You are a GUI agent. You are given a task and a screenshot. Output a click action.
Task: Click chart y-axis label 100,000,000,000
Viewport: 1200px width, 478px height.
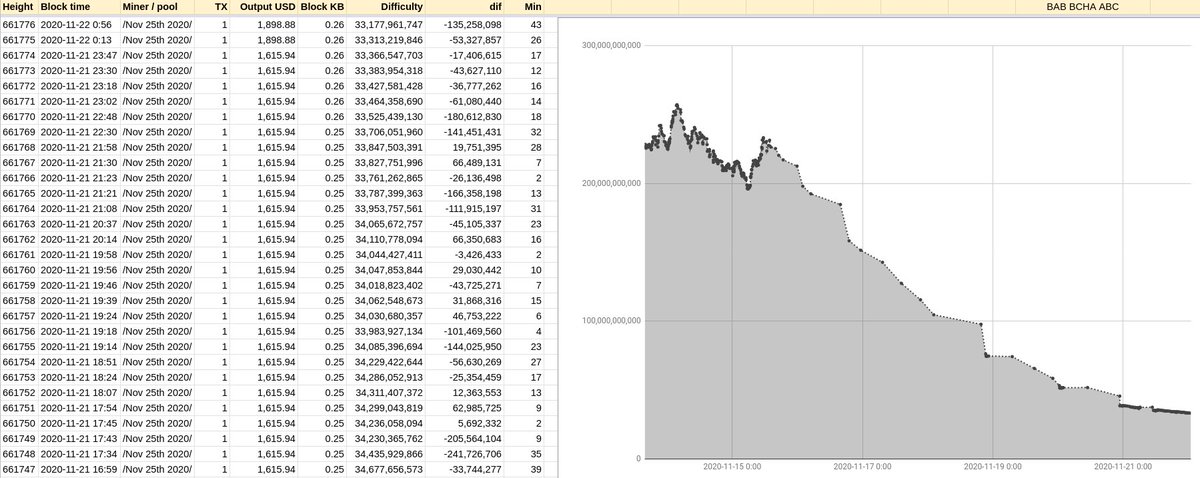click(x=610, y=321)
